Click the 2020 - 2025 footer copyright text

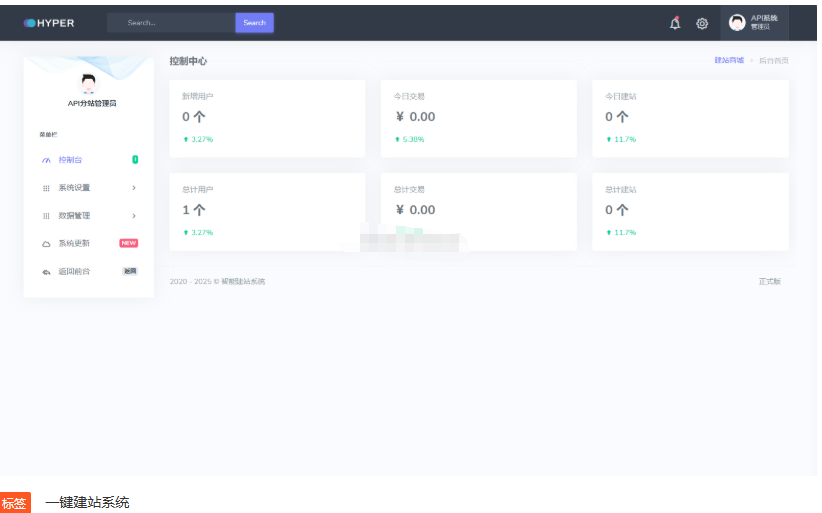(217, 281)
